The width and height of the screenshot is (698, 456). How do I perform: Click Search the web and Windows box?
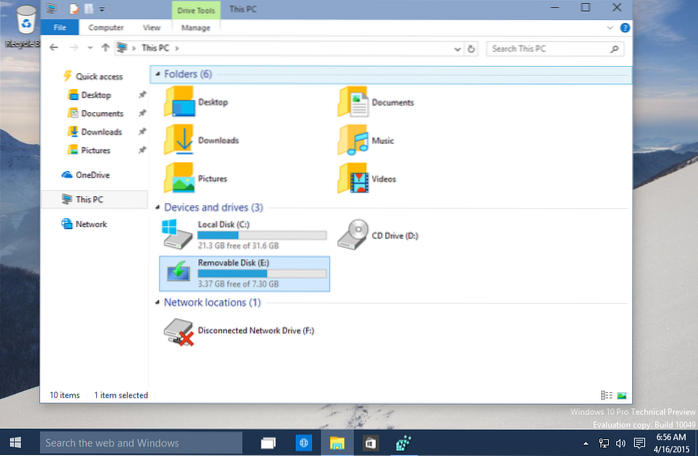point(141,443)
